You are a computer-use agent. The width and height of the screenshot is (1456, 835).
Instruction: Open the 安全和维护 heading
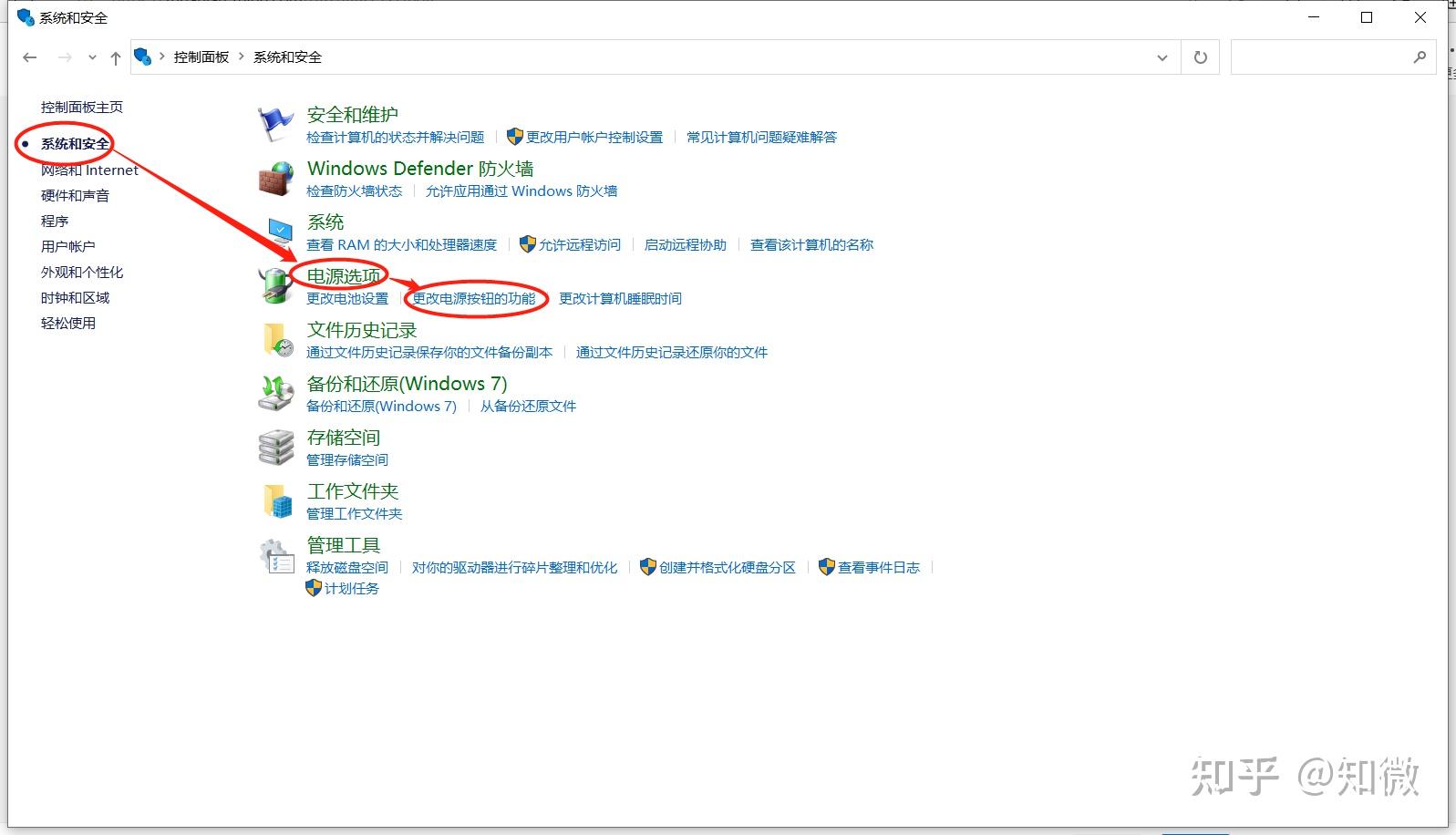[353, 115]
